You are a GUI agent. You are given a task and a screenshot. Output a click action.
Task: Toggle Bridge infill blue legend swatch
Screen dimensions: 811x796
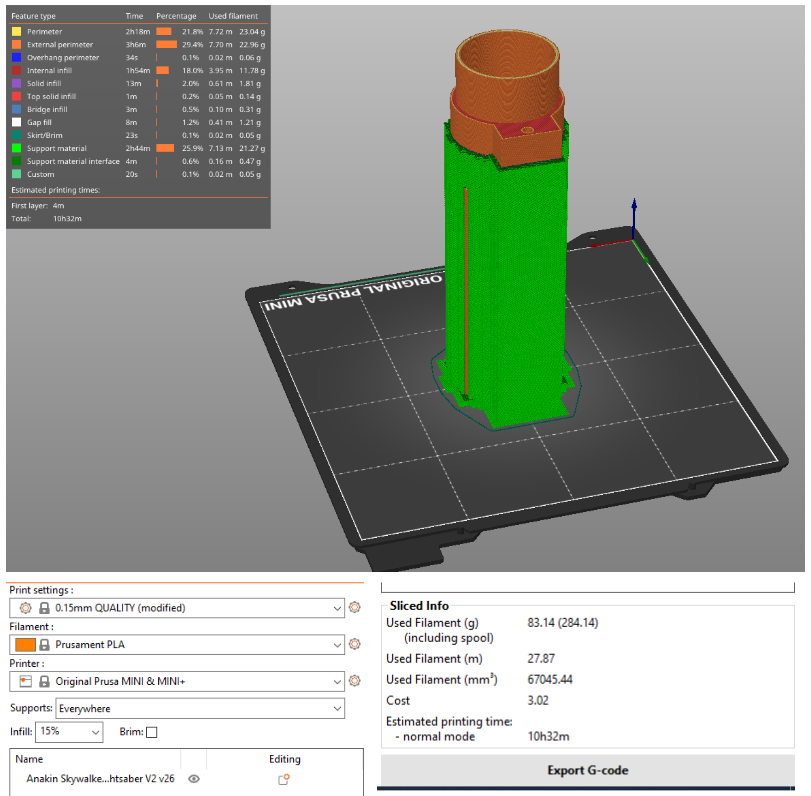coord(17,109)
